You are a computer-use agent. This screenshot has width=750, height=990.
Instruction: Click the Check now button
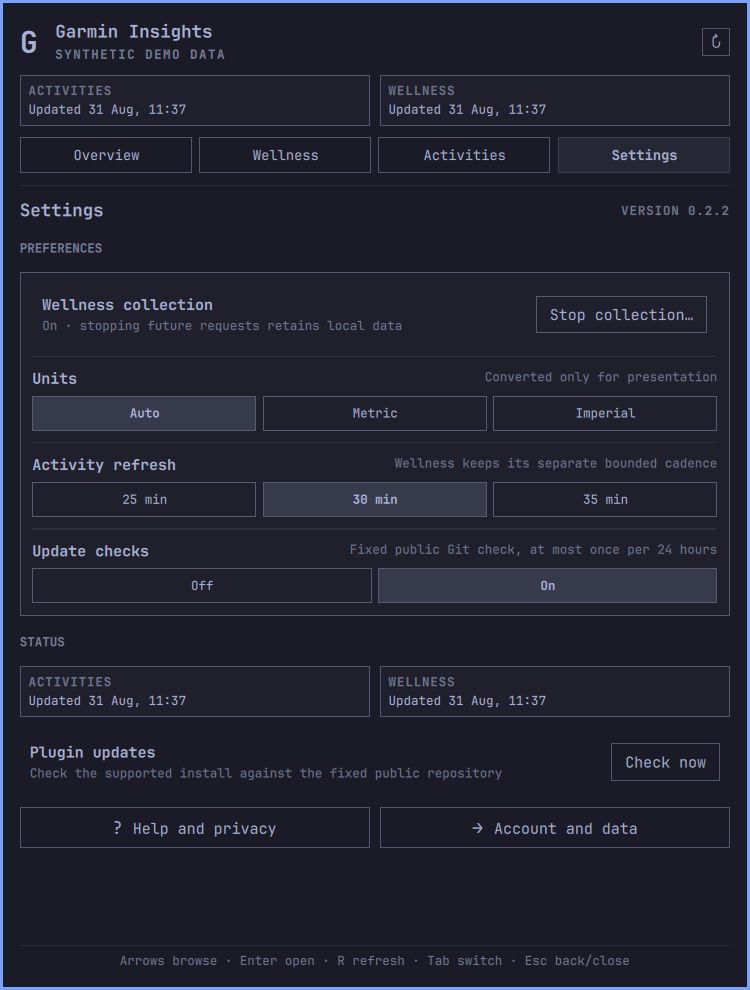coord(665,762)
